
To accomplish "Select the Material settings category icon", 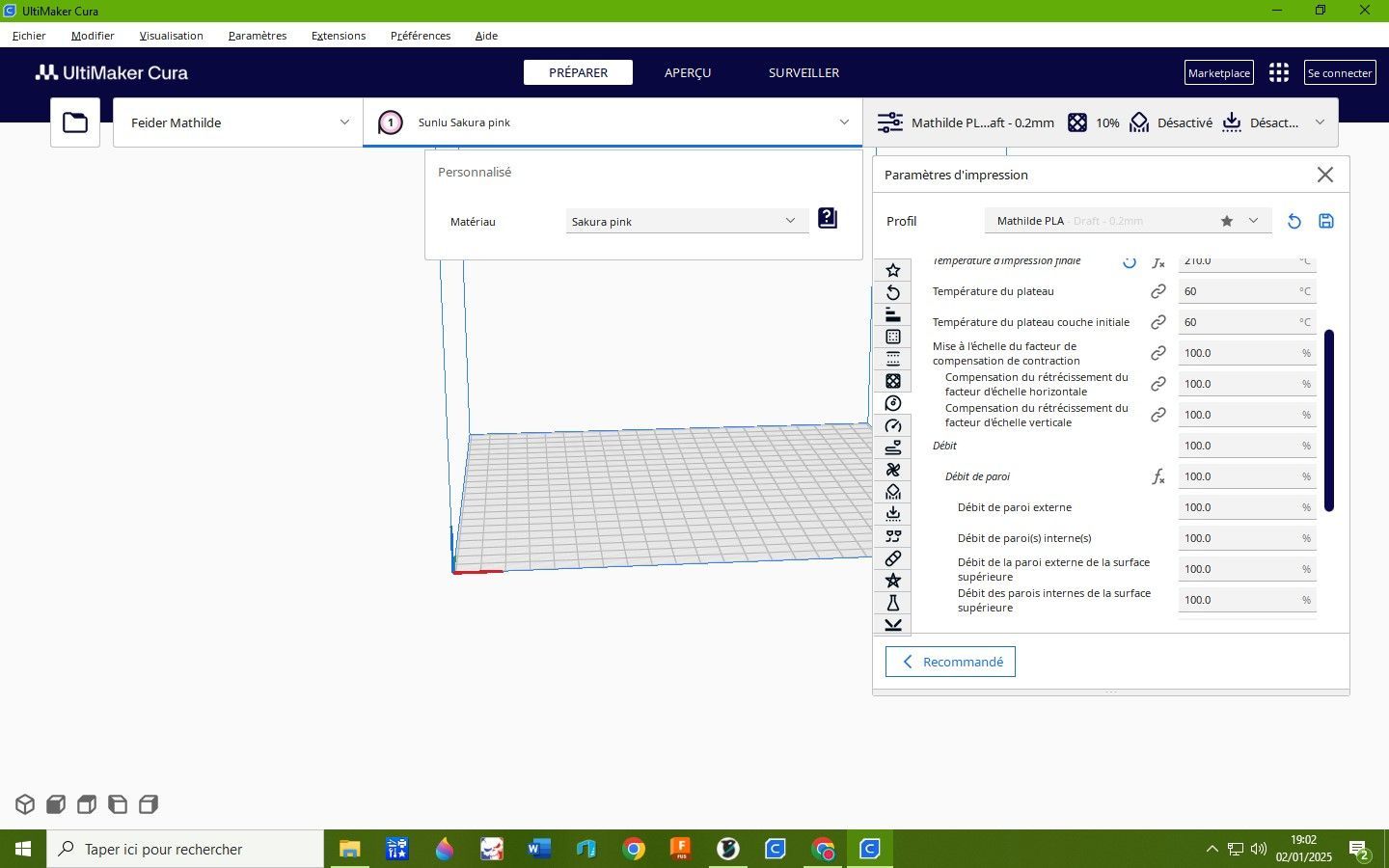I will 893,403.
